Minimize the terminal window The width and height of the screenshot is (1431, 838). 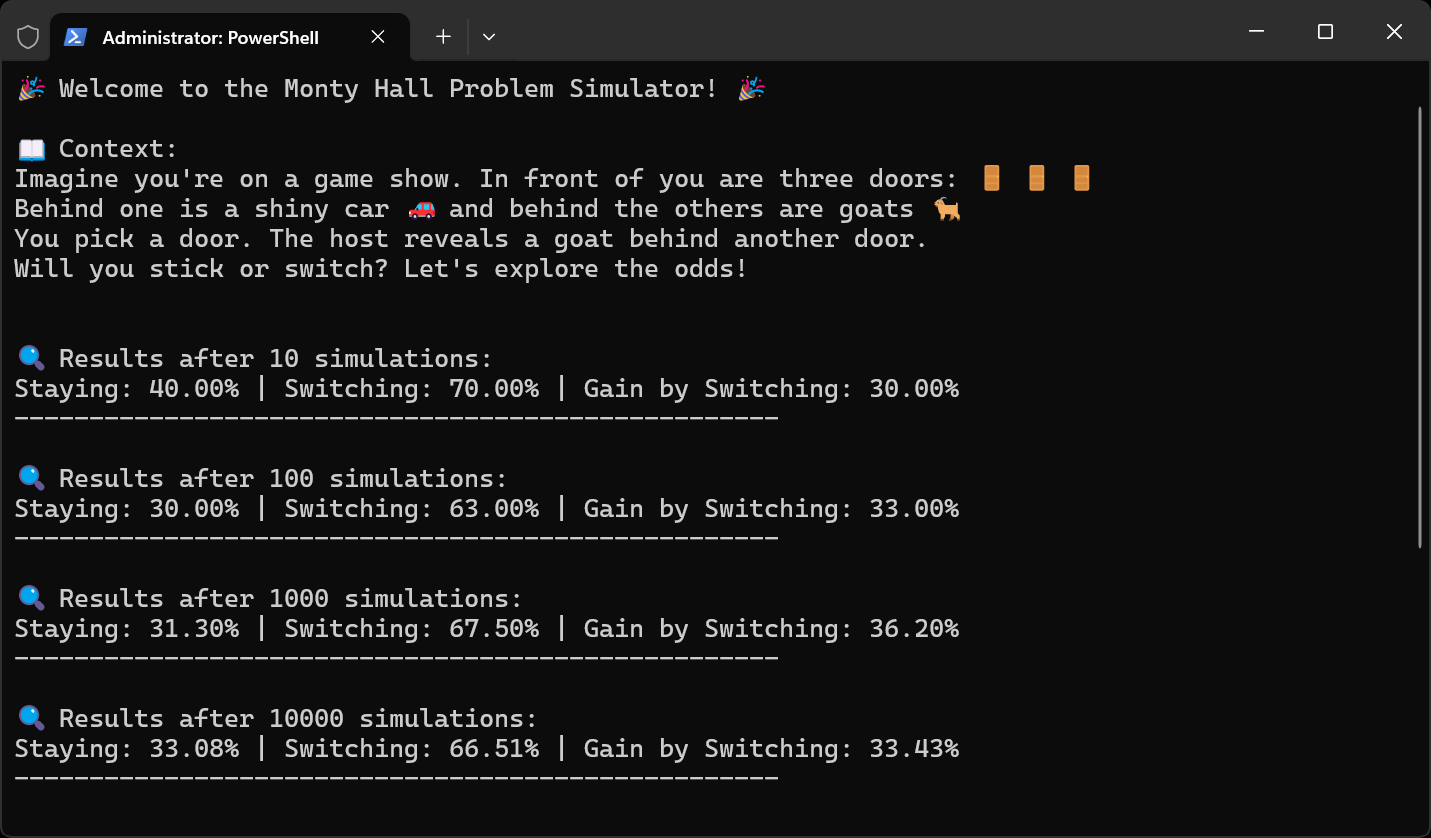(x=1257, y=32)
